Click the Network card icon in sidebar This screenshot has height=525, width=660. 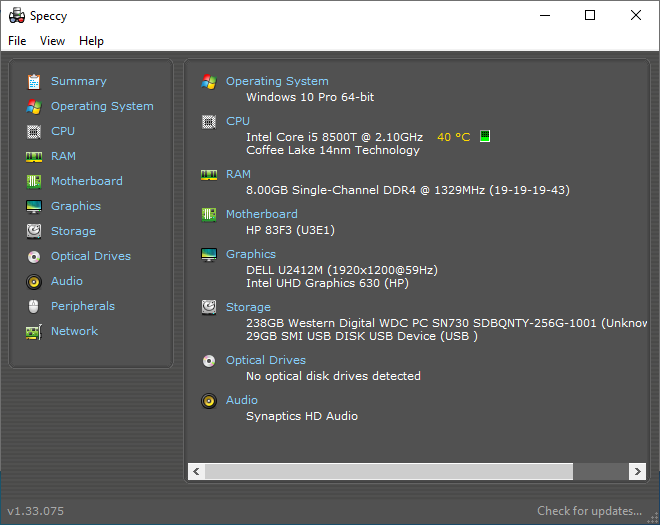coord(34,332)
